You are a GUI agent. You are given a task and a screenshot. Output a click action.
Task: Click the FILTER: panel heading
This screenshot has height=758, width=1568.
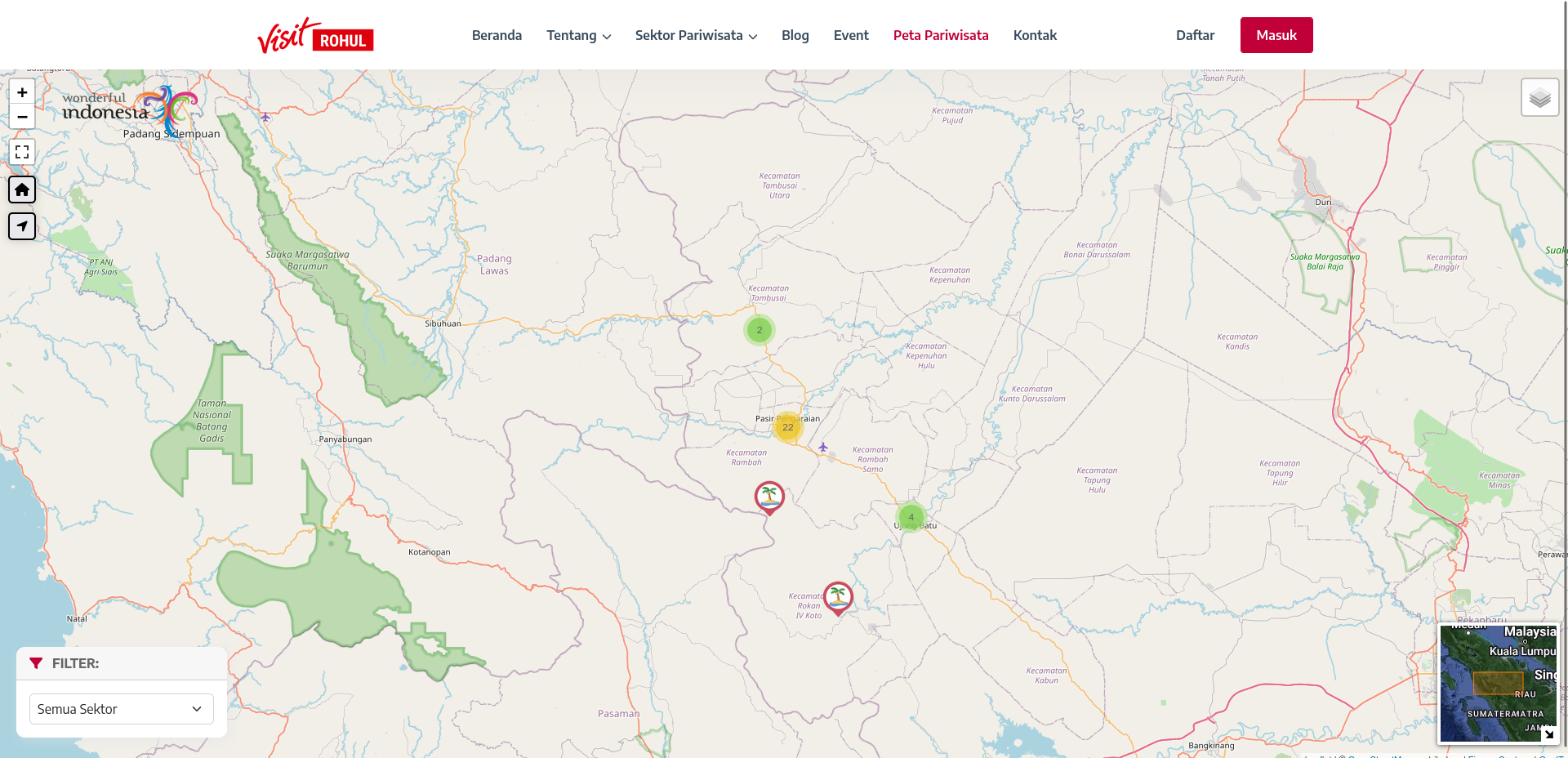point(75,663)
